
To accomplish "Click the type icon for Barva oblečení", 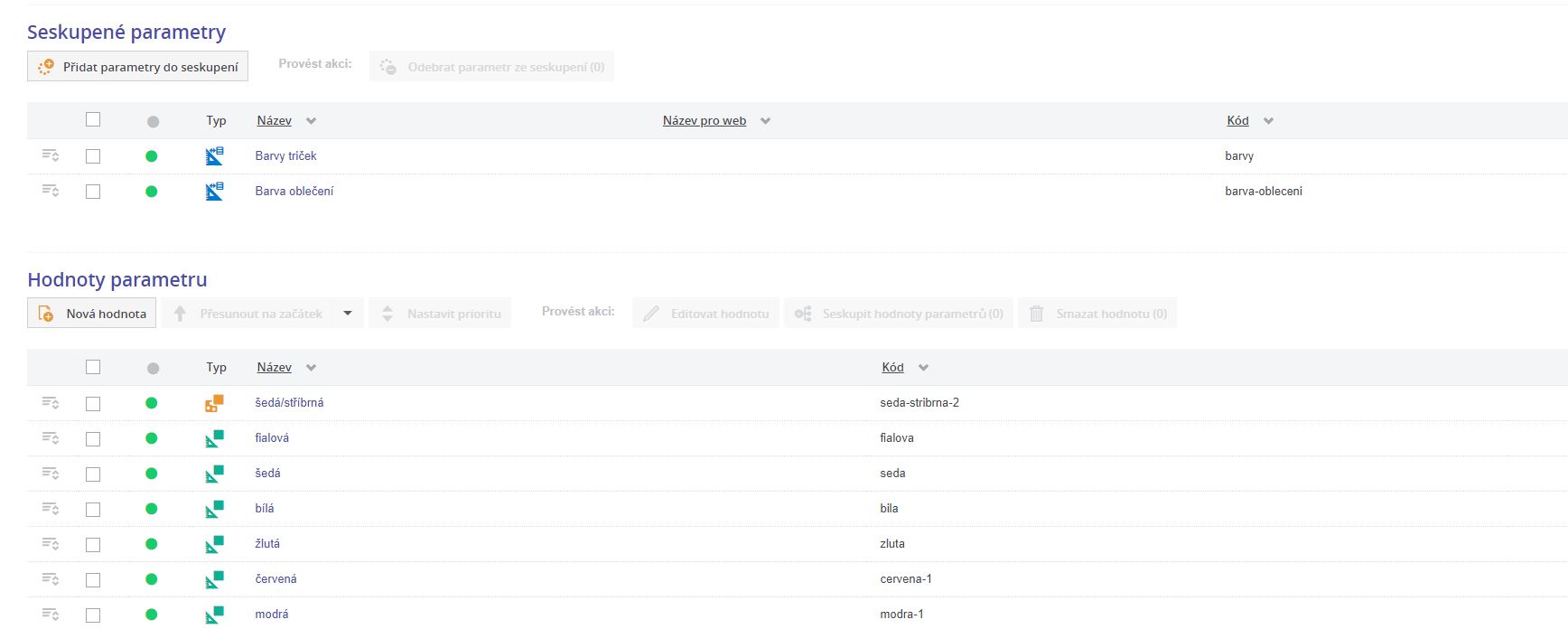I will [x=214, y=191].
